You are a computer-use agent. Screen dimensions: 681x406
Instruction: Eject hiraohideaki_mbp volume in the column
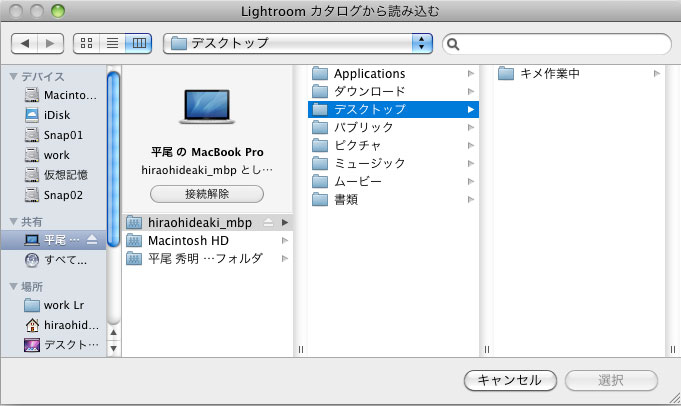[x=268, y=222]
